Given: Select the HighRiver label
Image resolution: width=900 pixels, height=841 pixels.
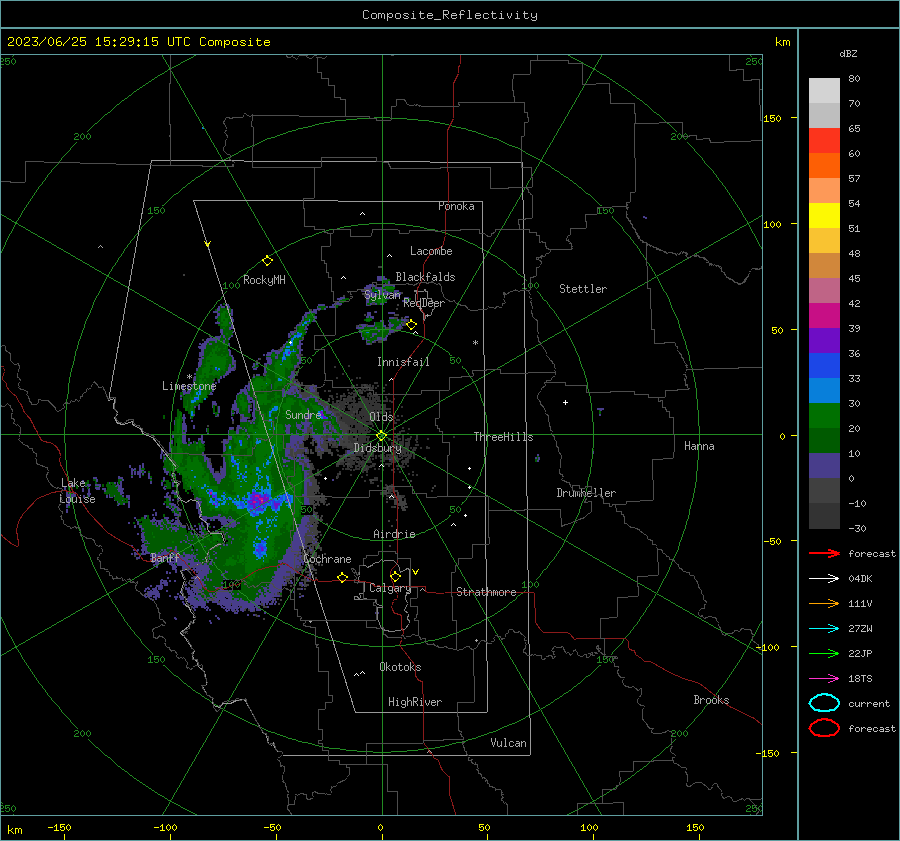Looking at the screenshot, I should coord(415,702).
